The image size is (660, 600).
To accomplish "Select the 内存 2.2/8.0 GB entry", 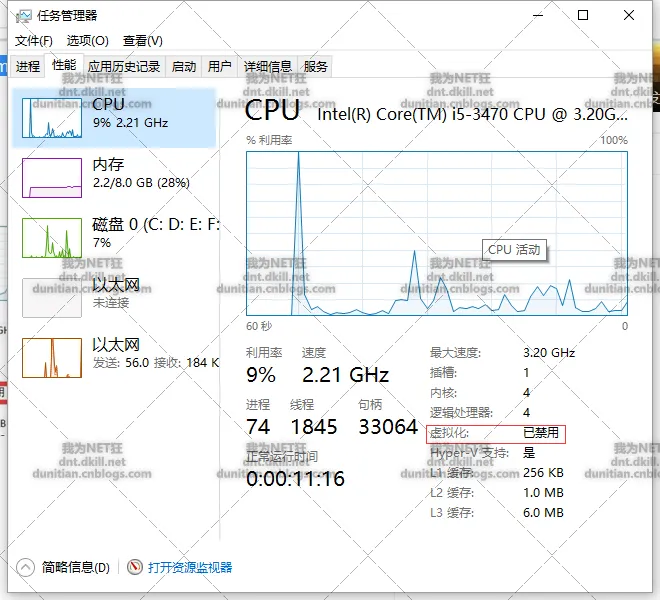I will pyautogui.click(x=114, y=178).
